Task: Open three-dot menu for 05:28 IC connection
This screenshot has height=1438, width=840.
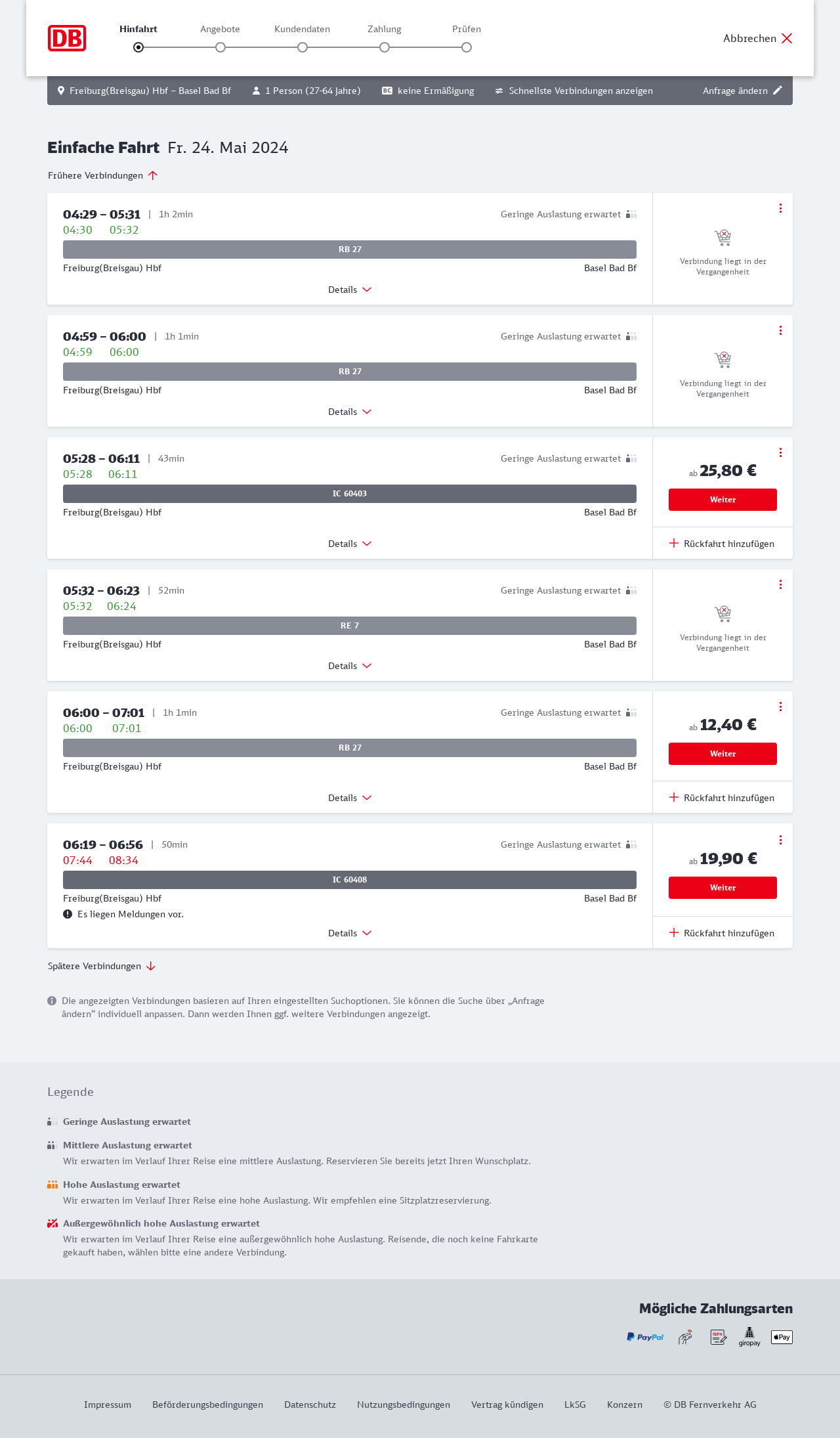Action: (780, 452)
